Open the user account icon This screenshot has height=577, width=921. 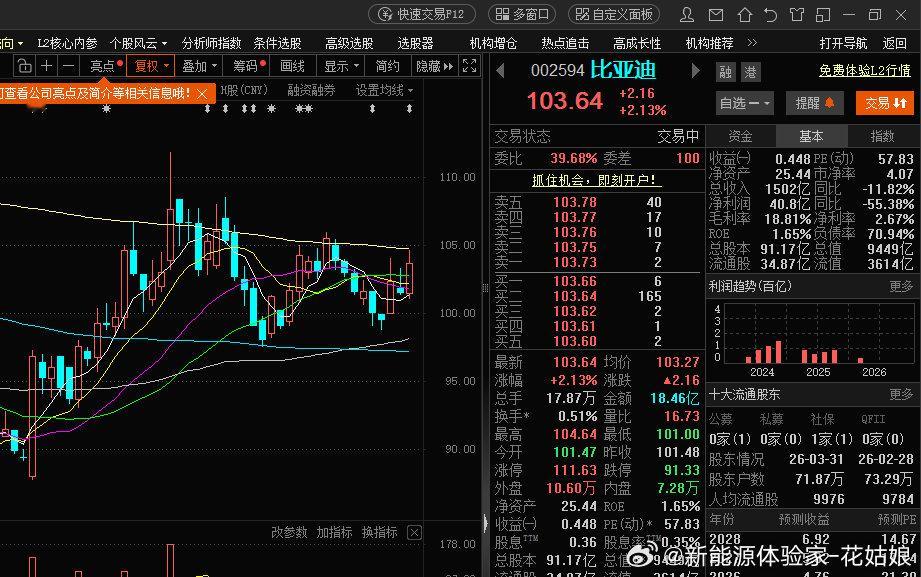[687, 15]
